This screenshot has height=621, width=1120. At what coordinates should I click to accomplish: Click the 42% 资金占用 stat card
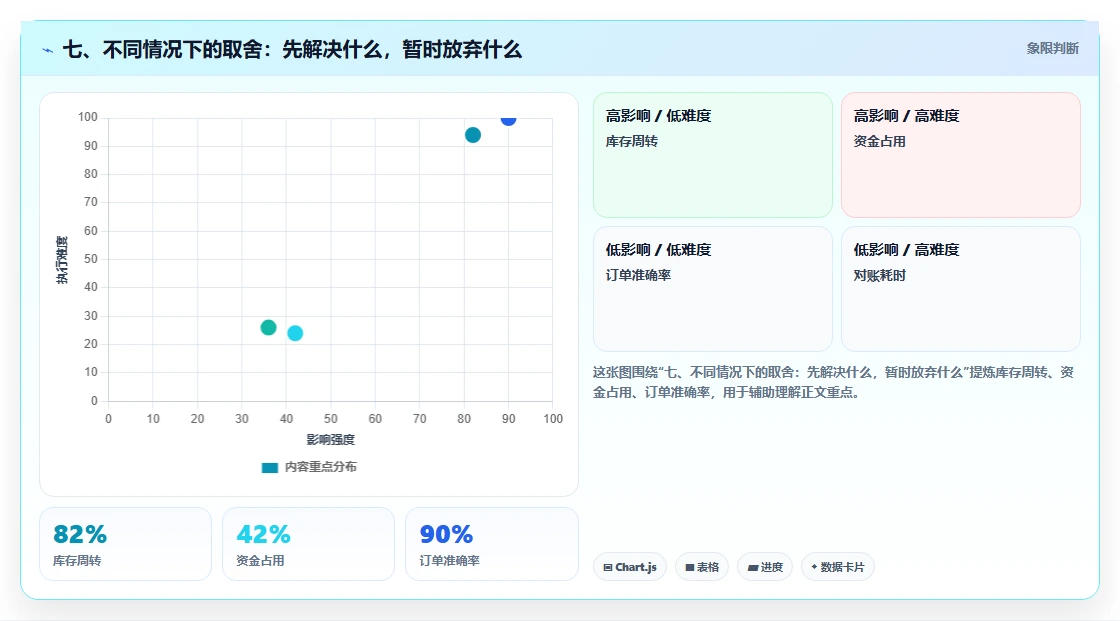[309, 544]
